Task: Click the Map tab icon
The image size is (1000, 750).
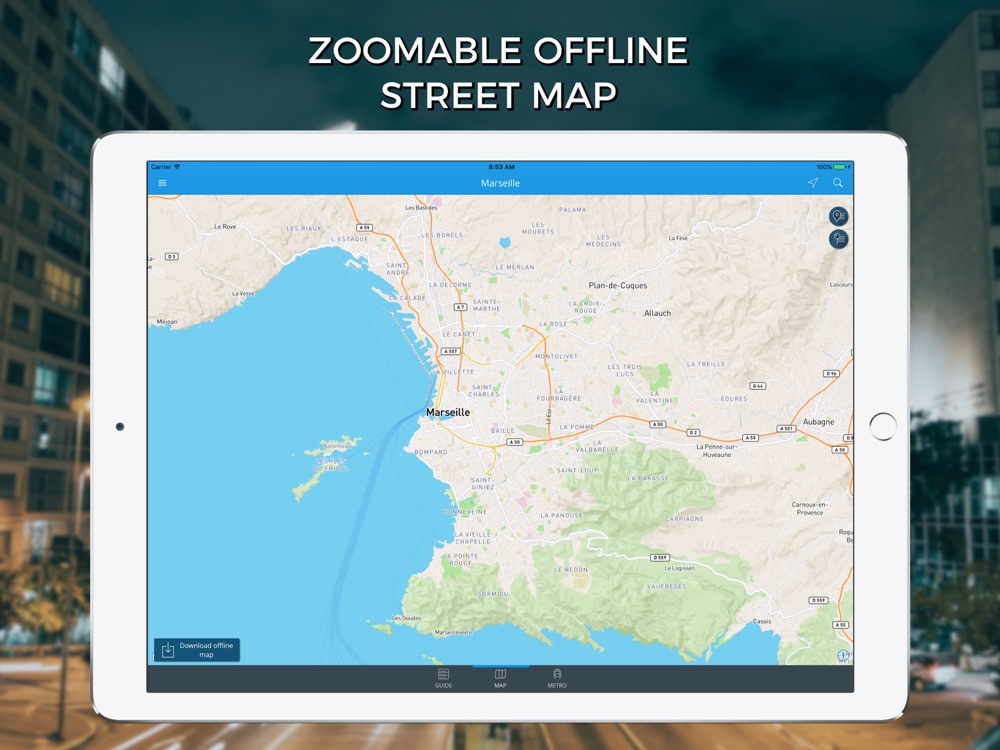Action: click(x=501, y=674)
